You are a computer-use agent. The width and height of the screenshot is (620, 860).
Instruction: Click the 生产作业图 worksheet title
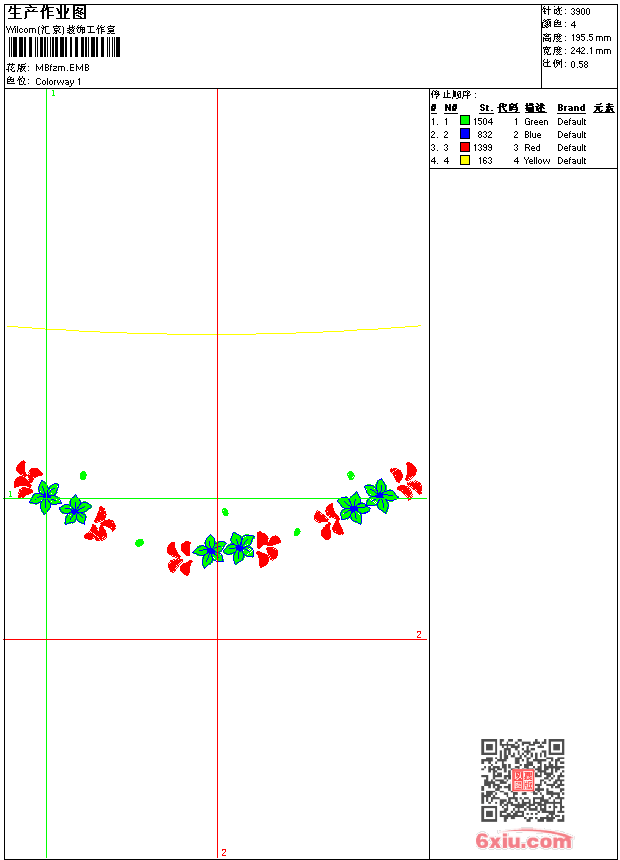click(47, 13)
